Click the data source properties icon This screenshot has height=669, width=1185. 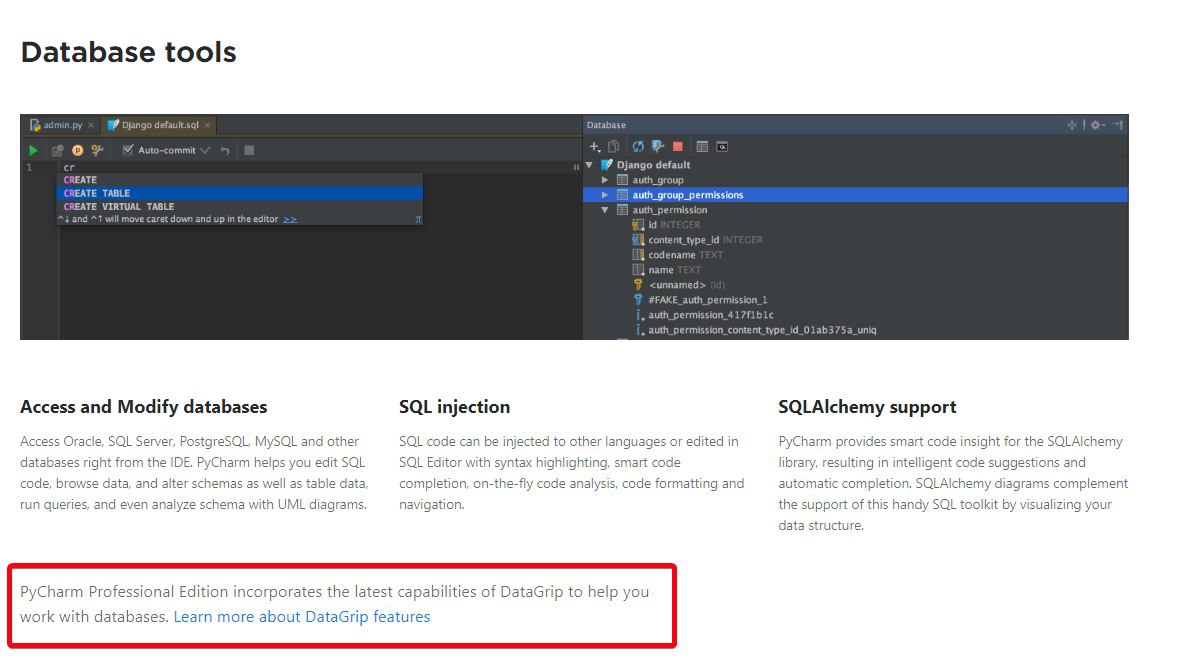point(657,147)
